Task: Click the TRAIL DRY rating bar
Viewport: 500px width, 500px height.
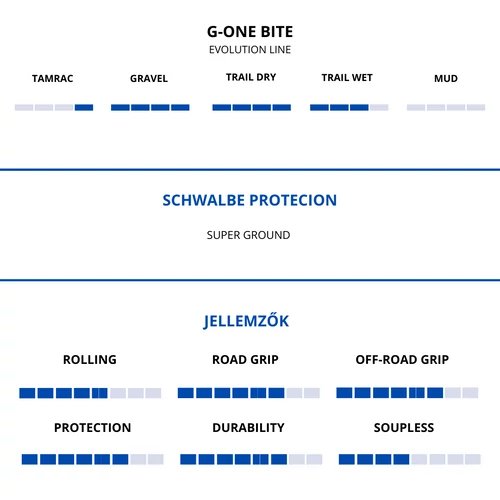Action: coord(252,107)
